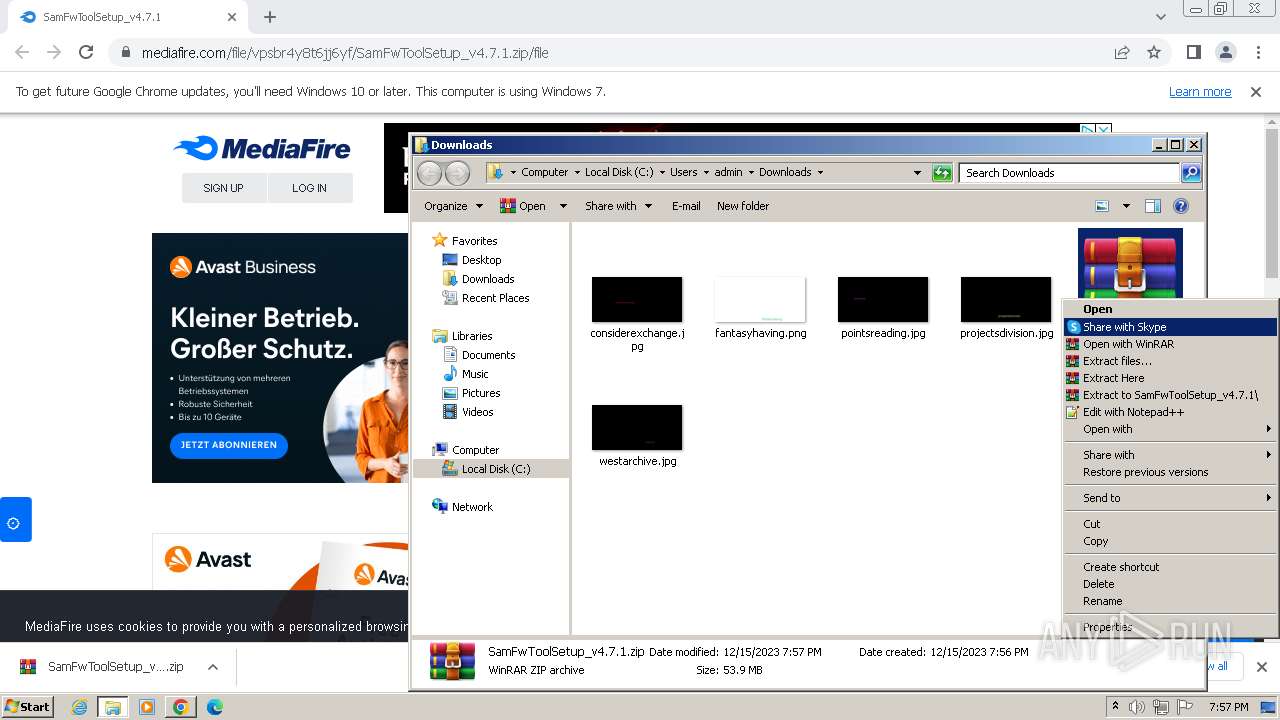Go back in Explorer window
This screenshot has width=1280, height=720.
[430, 173]
